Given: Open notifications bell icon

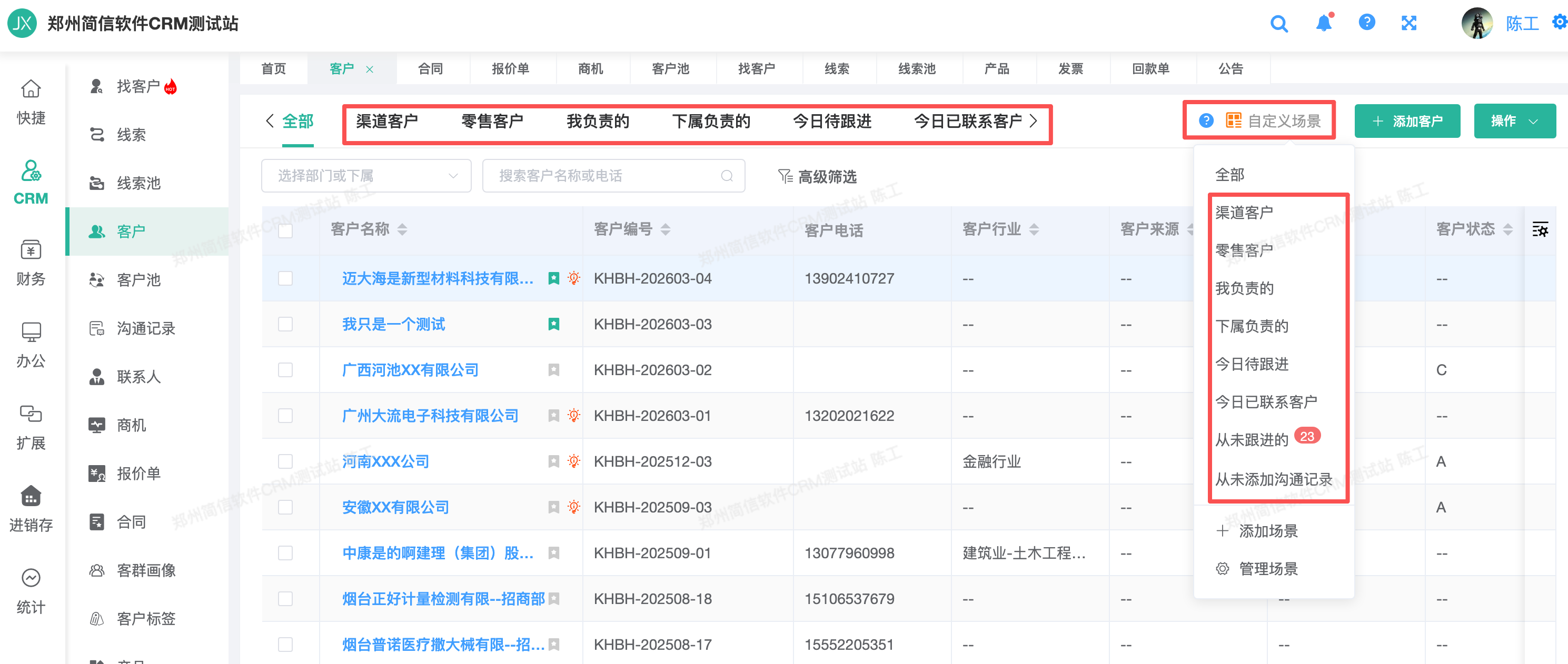Looking at the screenshot, I should click(x=1324, y=23).
